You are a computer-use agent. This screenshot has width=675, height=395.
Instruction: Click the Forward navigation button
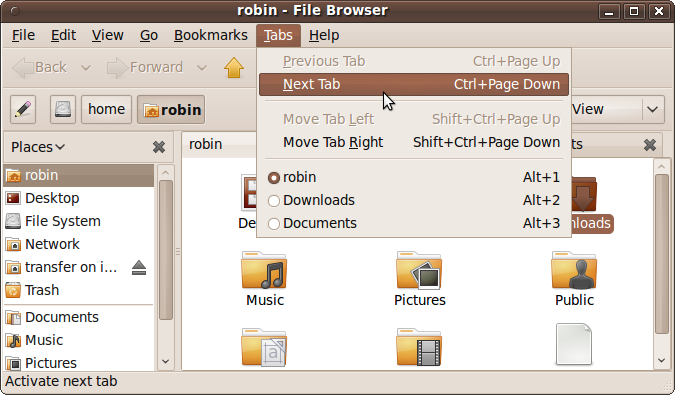coord(145,68)
